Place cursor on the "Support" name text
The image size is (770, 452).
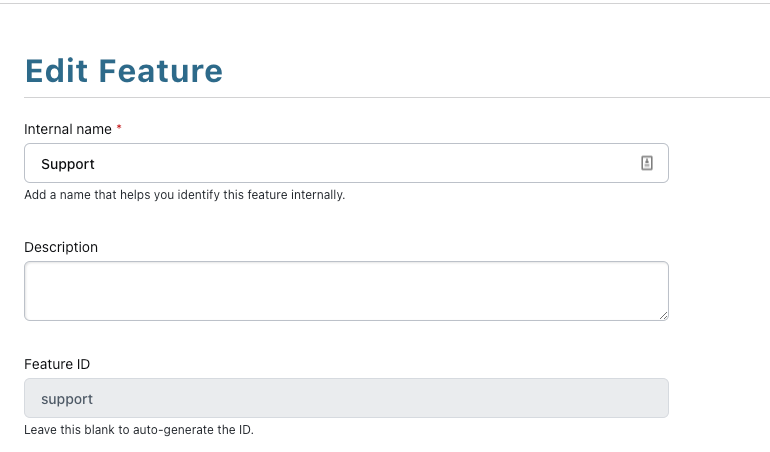pos(68,164)
